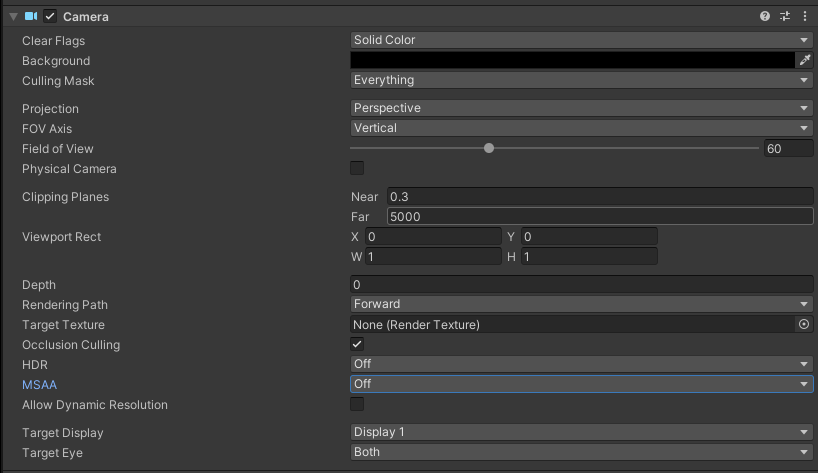Image resolution: width=818 pixels, height=473 pixels.
Task: Click the Clear Flags property label
Action: point(53,41)
